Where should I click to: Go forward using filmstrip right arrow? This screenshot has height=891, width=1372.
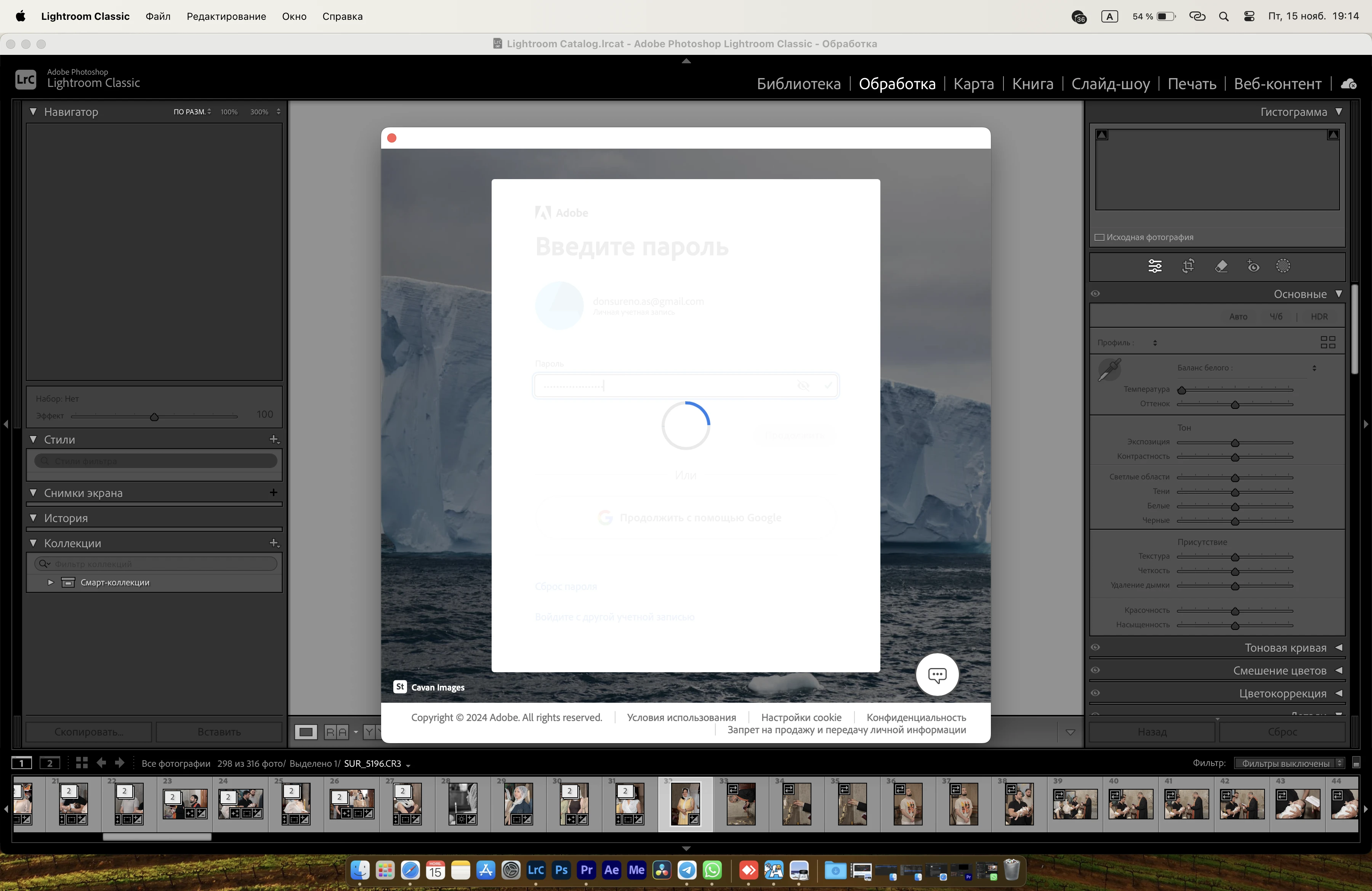click(119, 763)
